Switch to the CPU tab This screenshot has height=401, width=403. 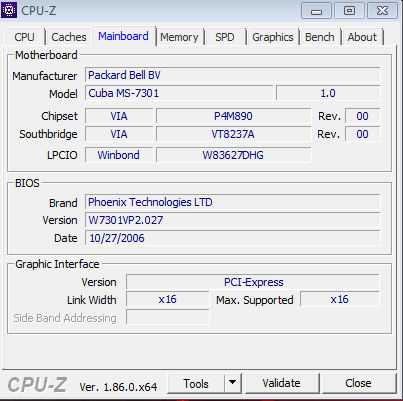pyautogui.click(x=24, y=37)
